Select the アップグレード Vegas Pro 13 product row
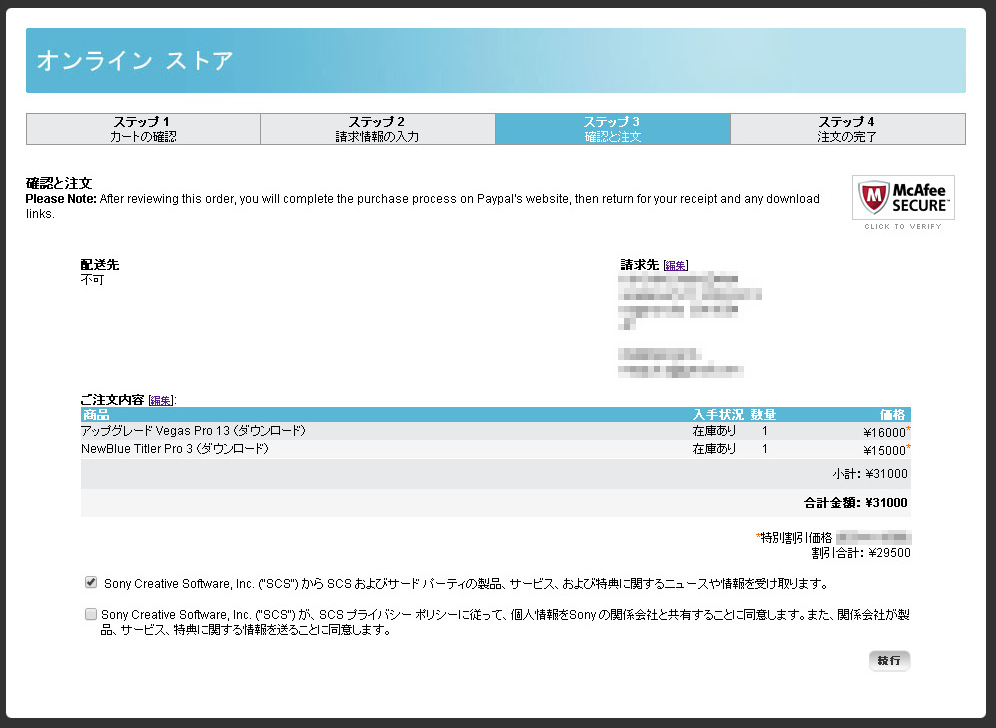 (x=495, y=431)
